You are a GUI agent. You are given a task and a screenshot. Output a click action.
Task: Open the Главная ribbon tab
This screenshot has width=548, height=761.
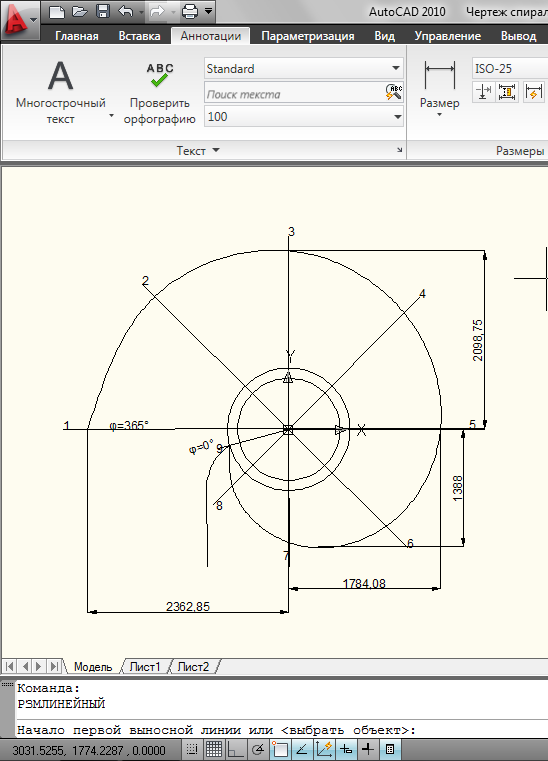point(77,36)
